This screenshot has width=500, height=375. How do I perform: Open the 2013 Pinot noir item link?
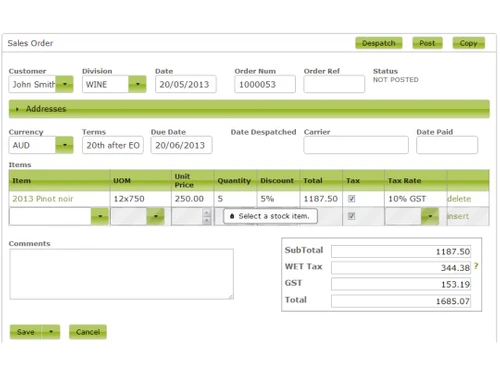pyautogui.click(x=43, y=199)
